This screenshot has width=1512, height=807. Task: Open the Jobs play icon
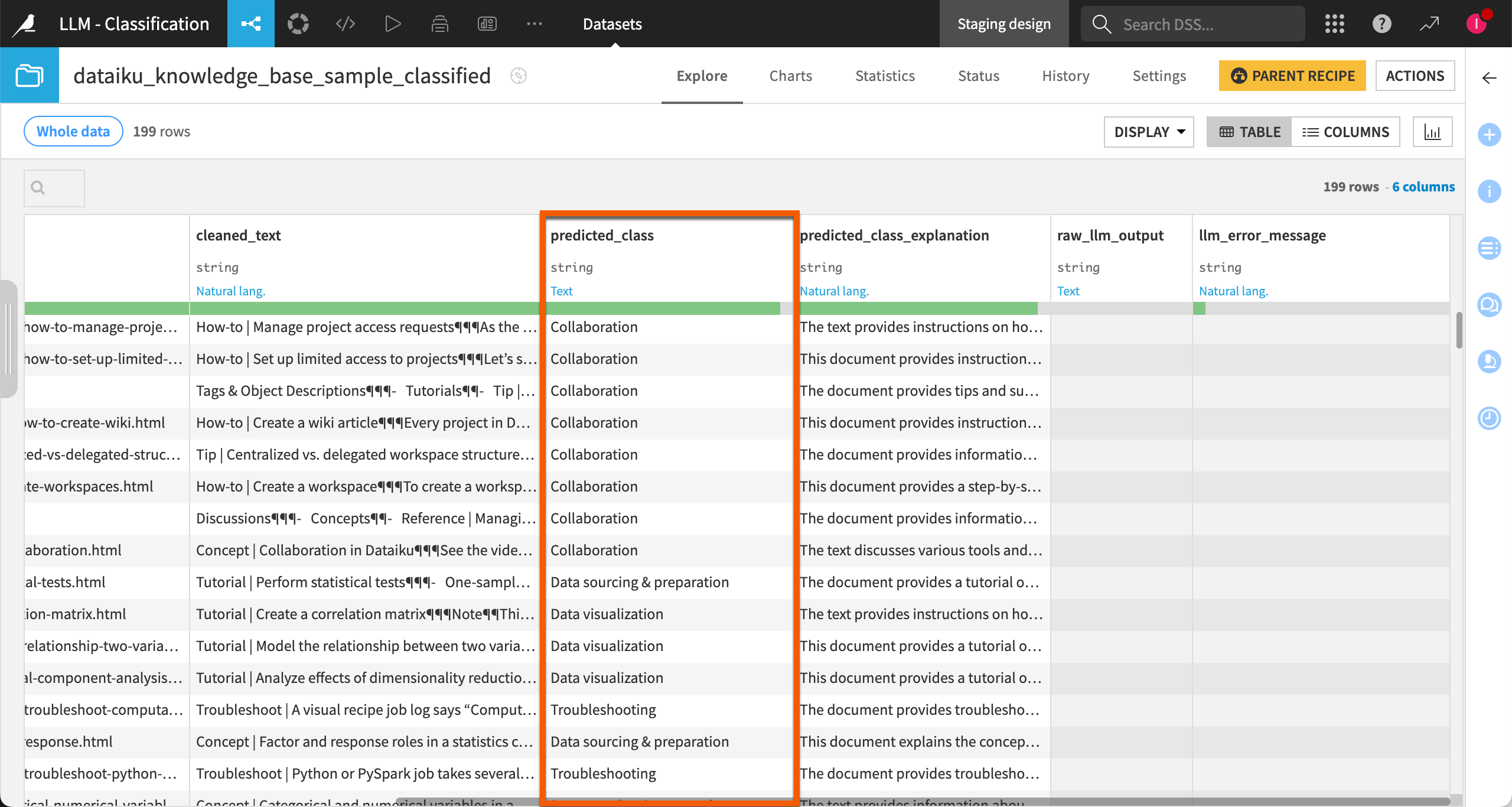(x=392, y=24)
